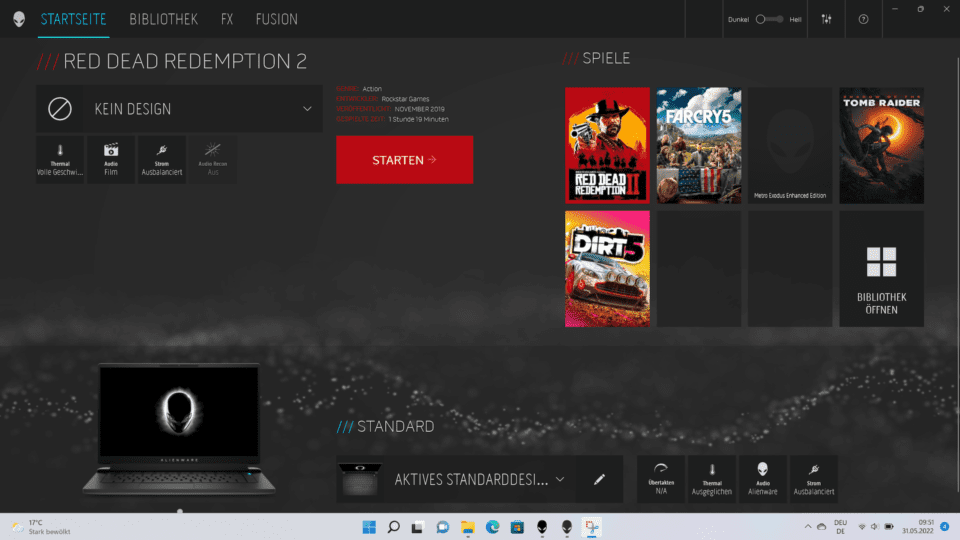The image size is (960, 540).
Task: Click the pencil edit icon beside standard design
Action: coord(599,479)
